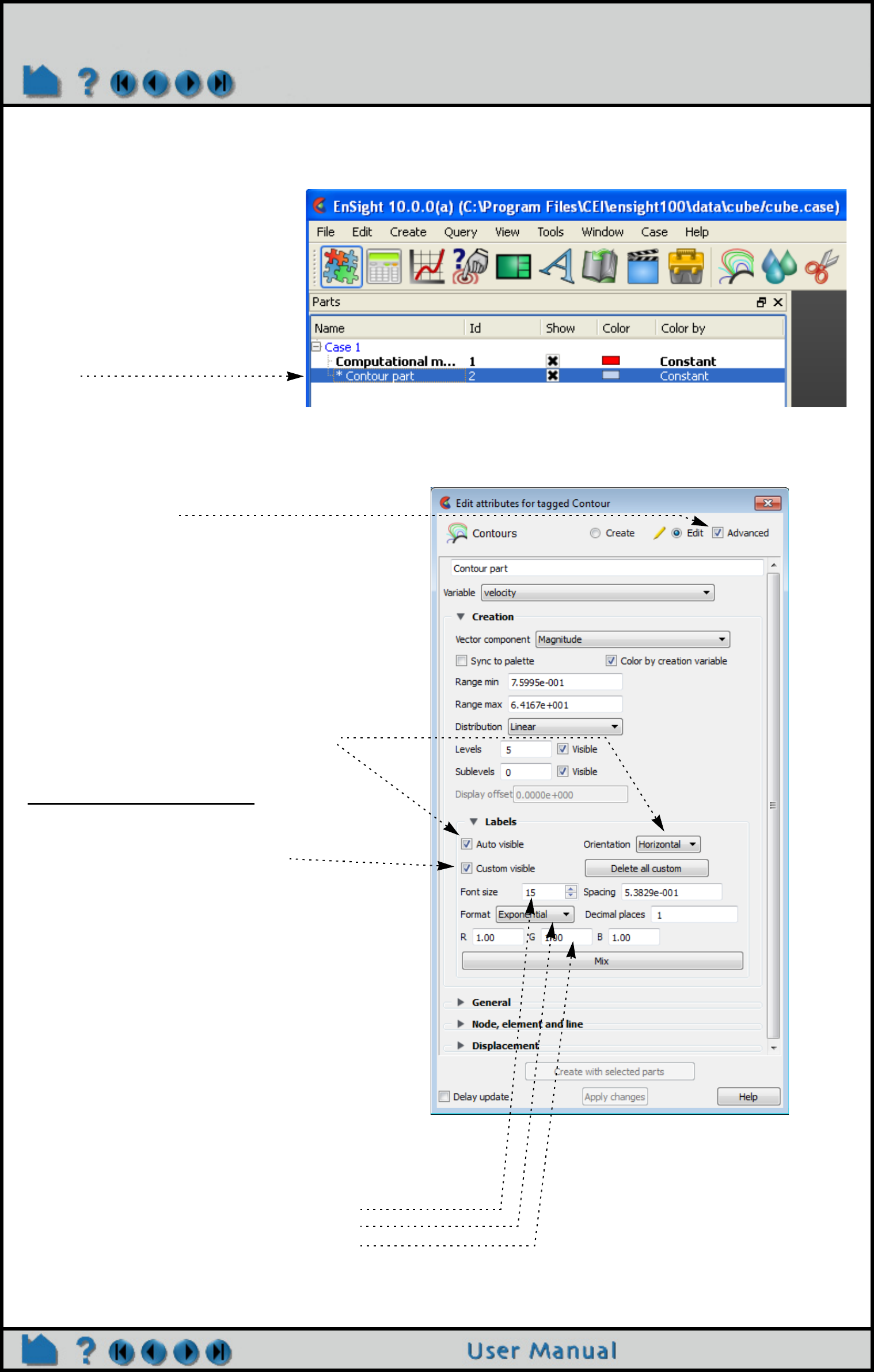Toggle Color by creation variable checkbox
874x1372 pixels.
pos(611,661)
